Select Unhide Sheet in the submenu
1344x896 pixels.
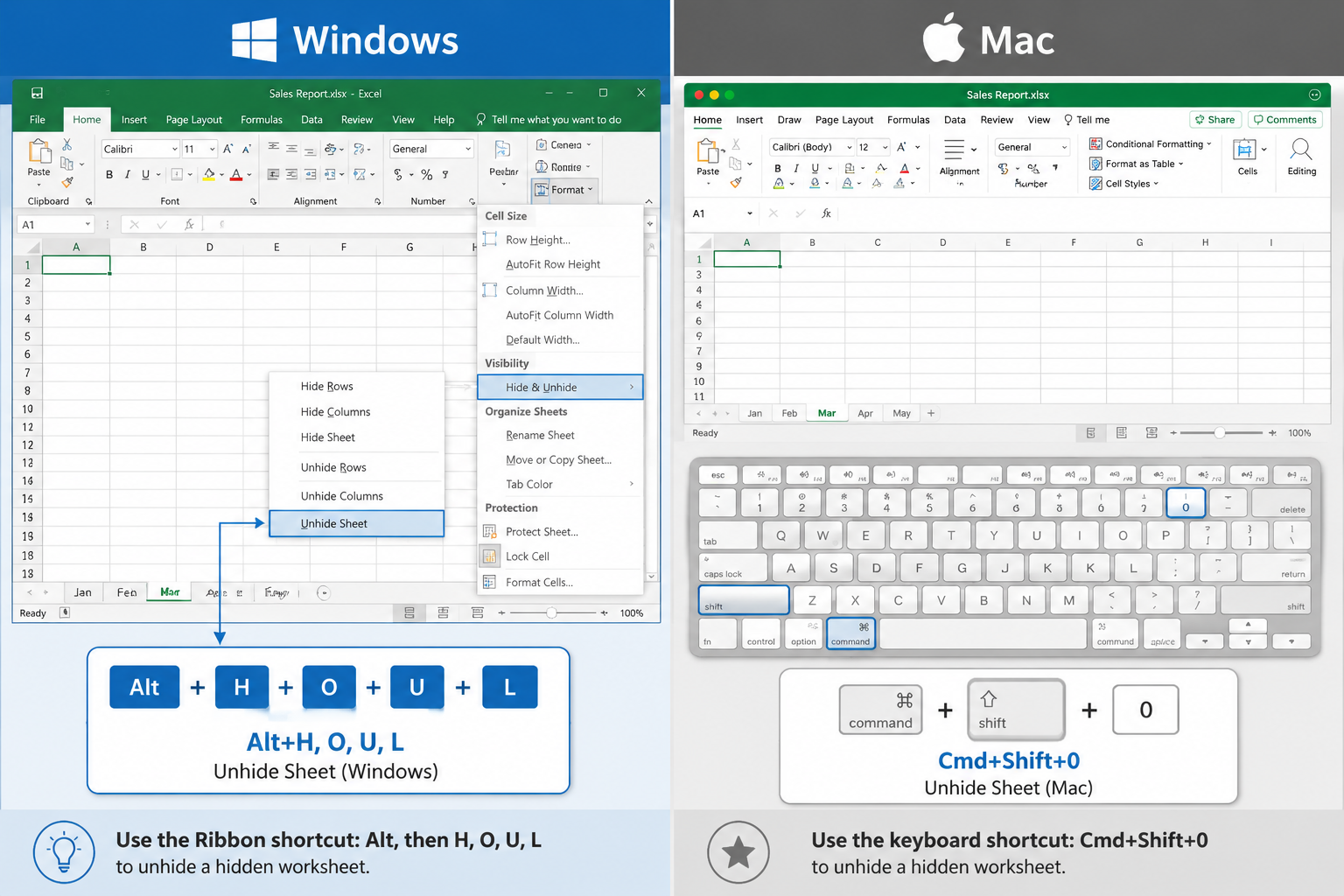(x=357, y=523)
